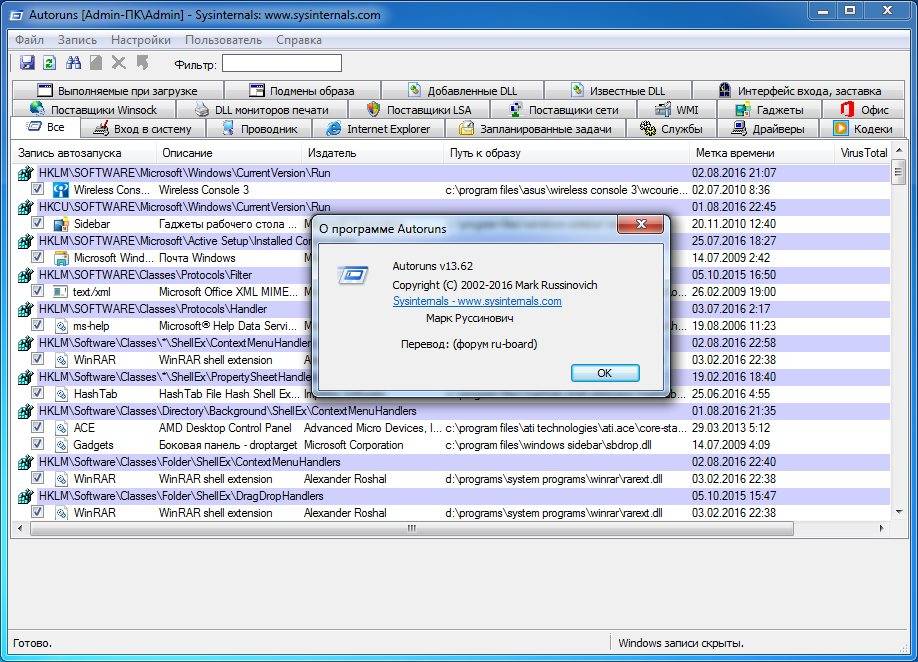Disable the HashTab shell extension entry
The height and width of the screenshot is (662, 918).
pos(37,393)
